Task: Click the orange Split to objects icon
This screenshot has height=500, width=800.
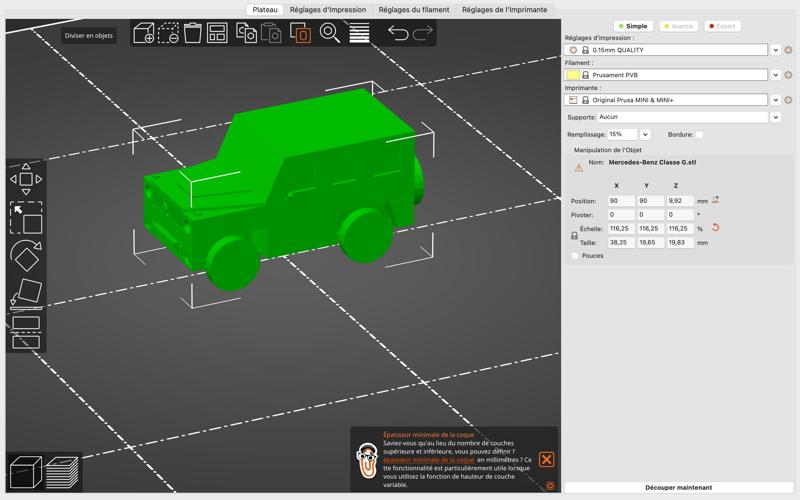Action: (301, 33)
